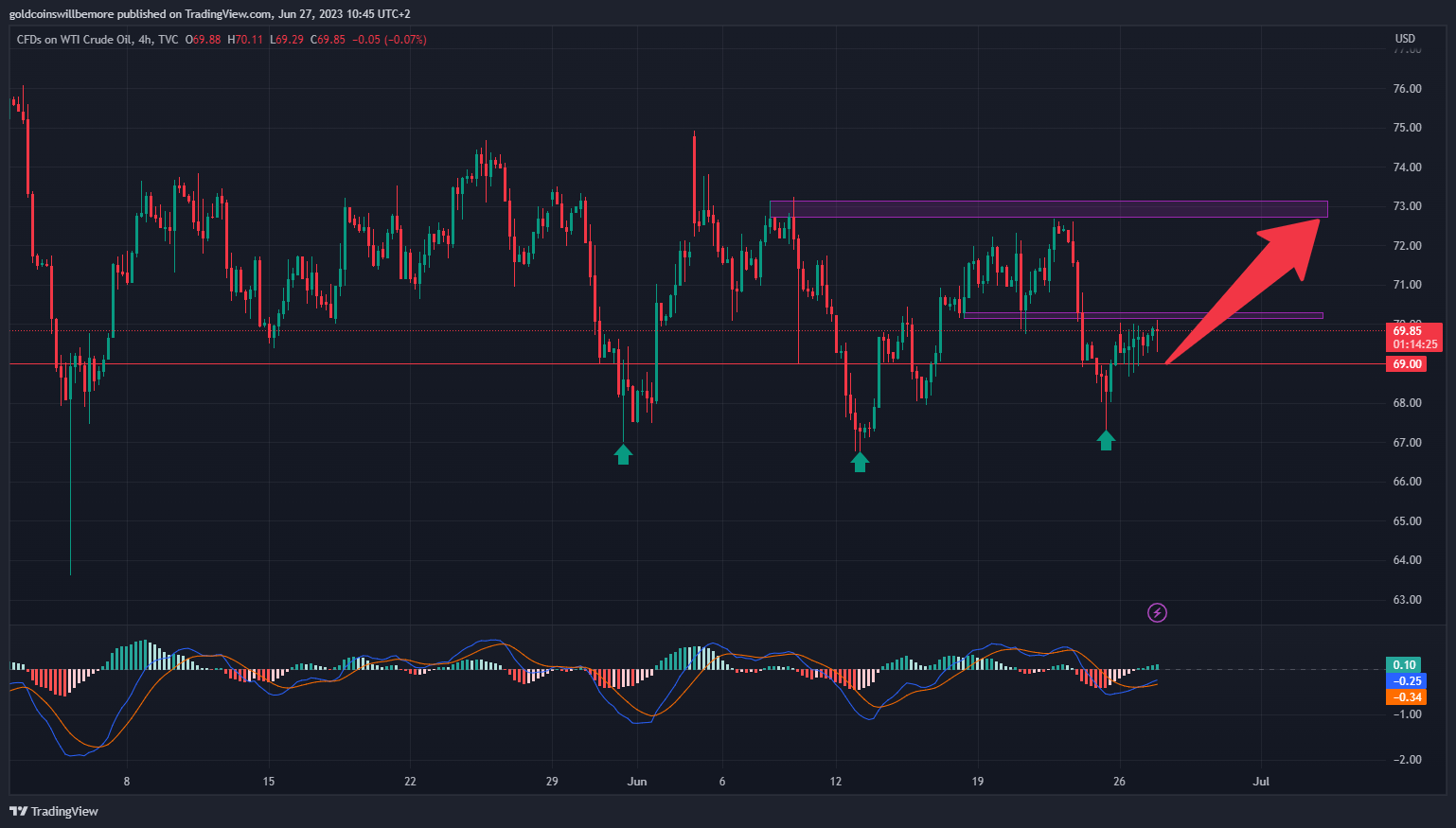Click the date label 19 on time axis
This screenshot has height=828, width=1456.
[x=977, y=782]
